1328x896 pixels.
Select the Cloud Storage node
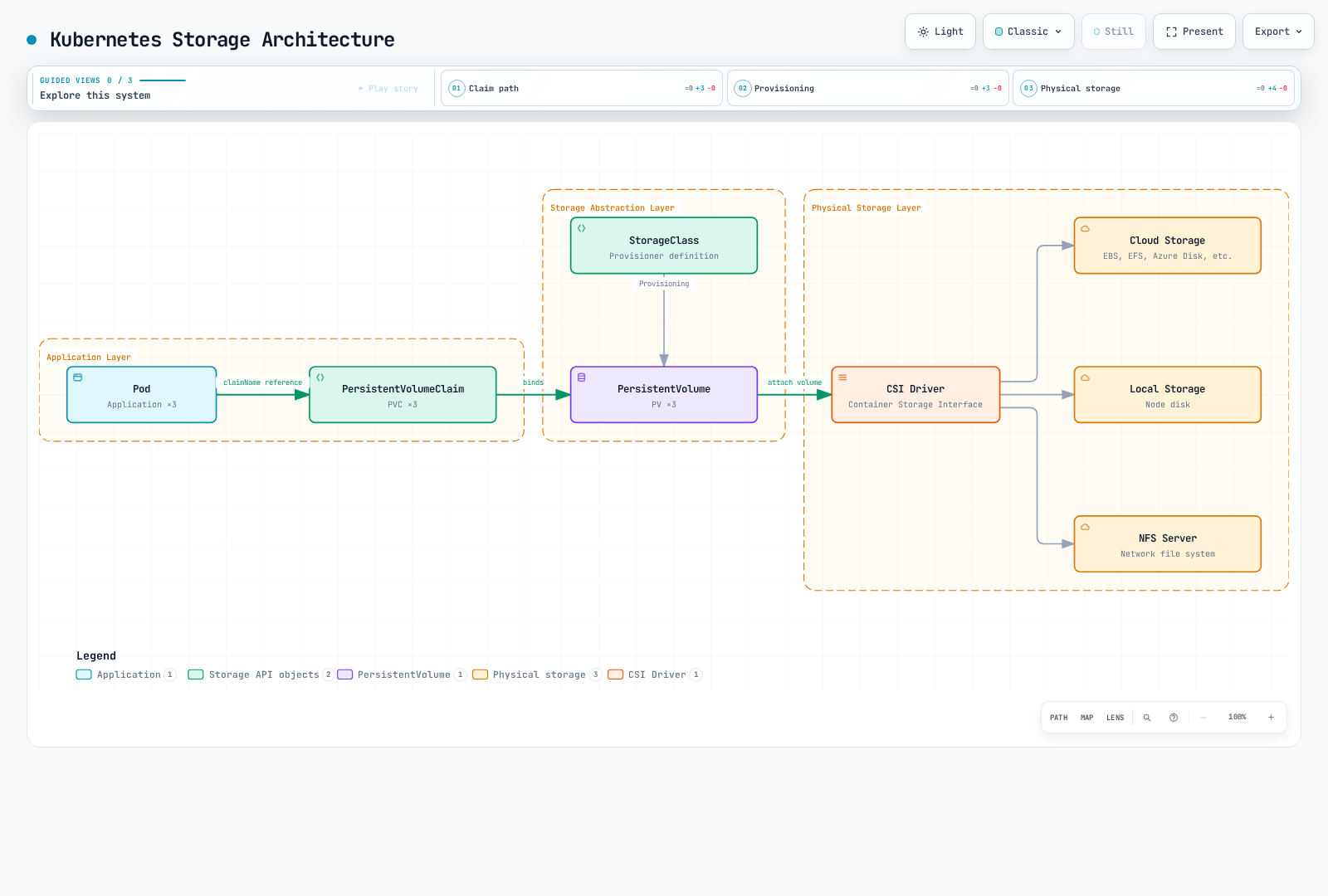coord(1168,246)
